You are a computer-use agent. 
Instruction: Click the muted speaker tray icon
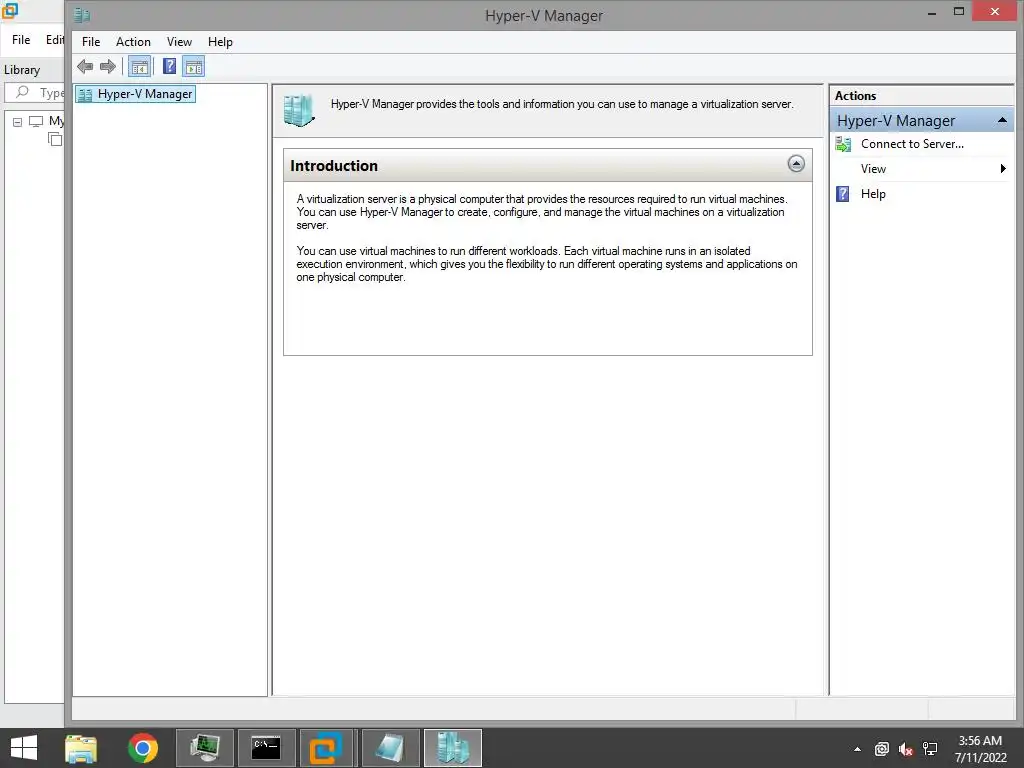(906, 749)
